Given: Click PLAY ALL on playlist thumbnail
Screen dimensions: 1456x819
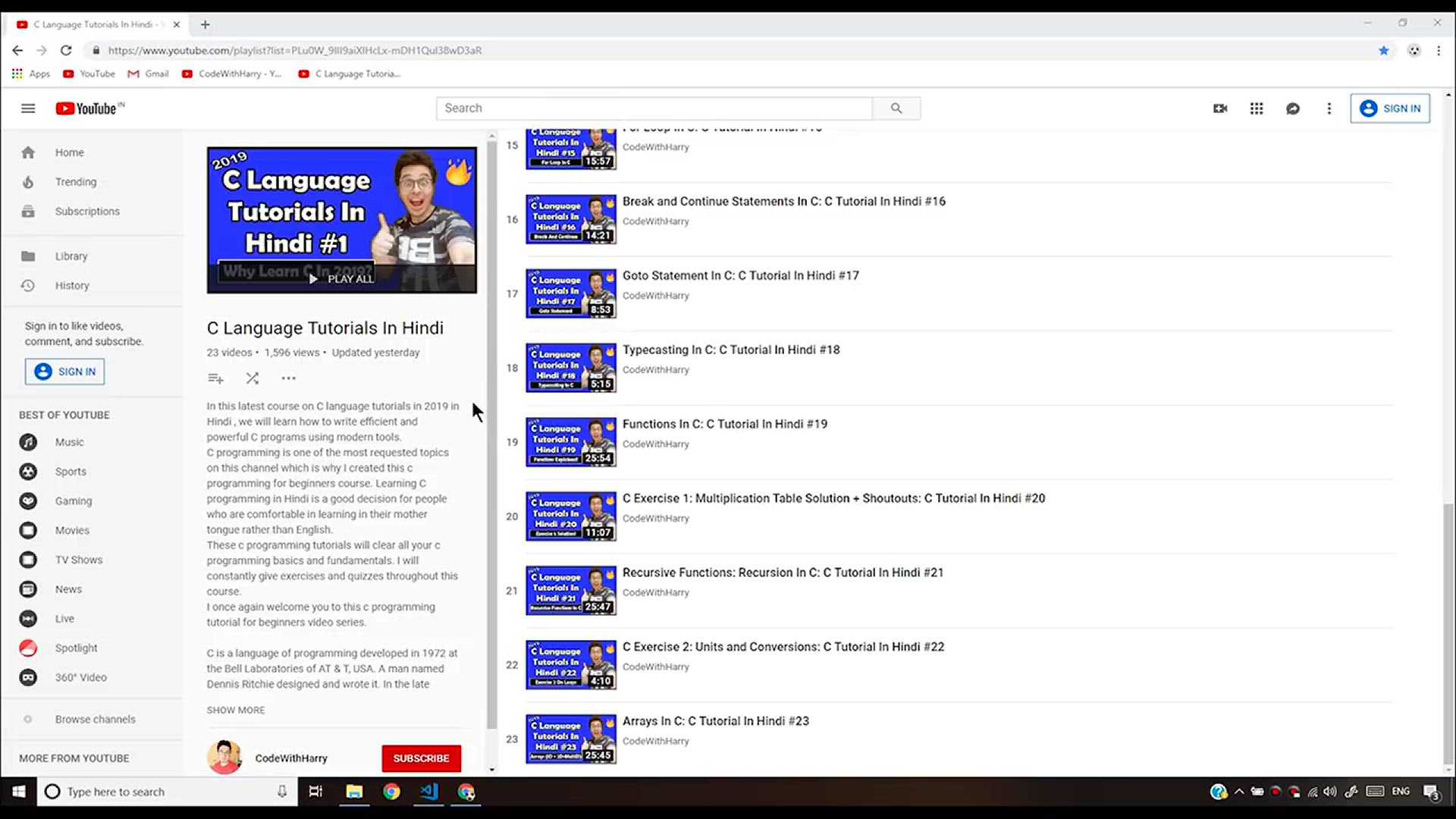Looking at the screenshot, I should pyautogui.click(x=342, y=278).
